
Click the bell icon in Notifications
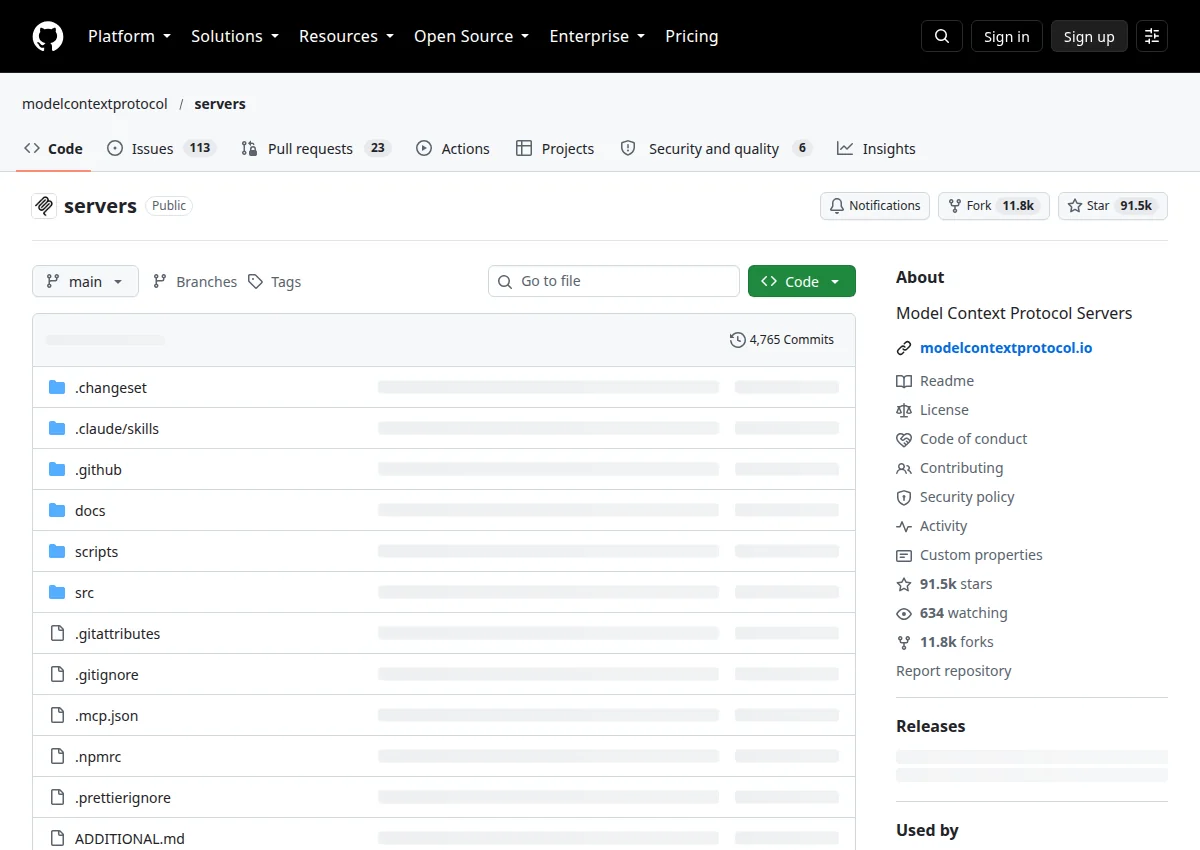coord(837,206)
